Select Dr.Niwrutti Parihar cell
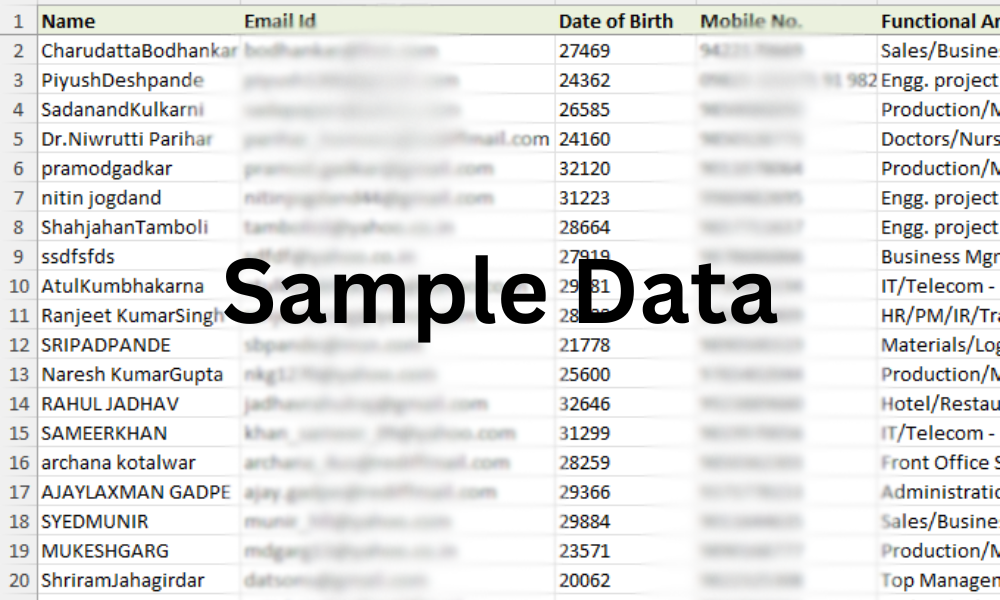 (x=138, y=138)
